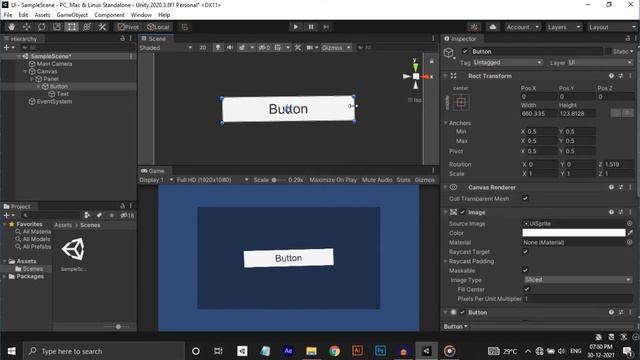
Task: Click the Color eyedropper icon
Action: [x=630, y=233]
